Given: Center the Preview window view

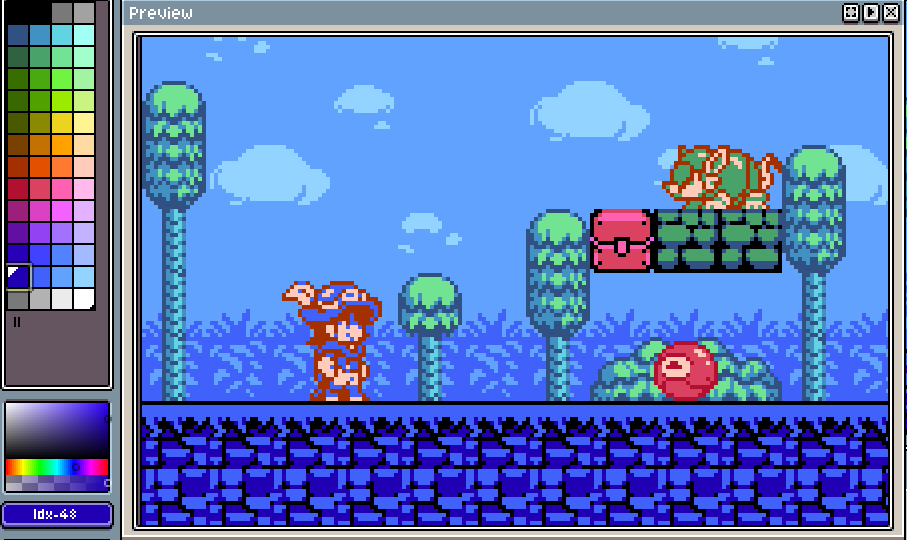Looking at the screenshot, I should (851, 13).
